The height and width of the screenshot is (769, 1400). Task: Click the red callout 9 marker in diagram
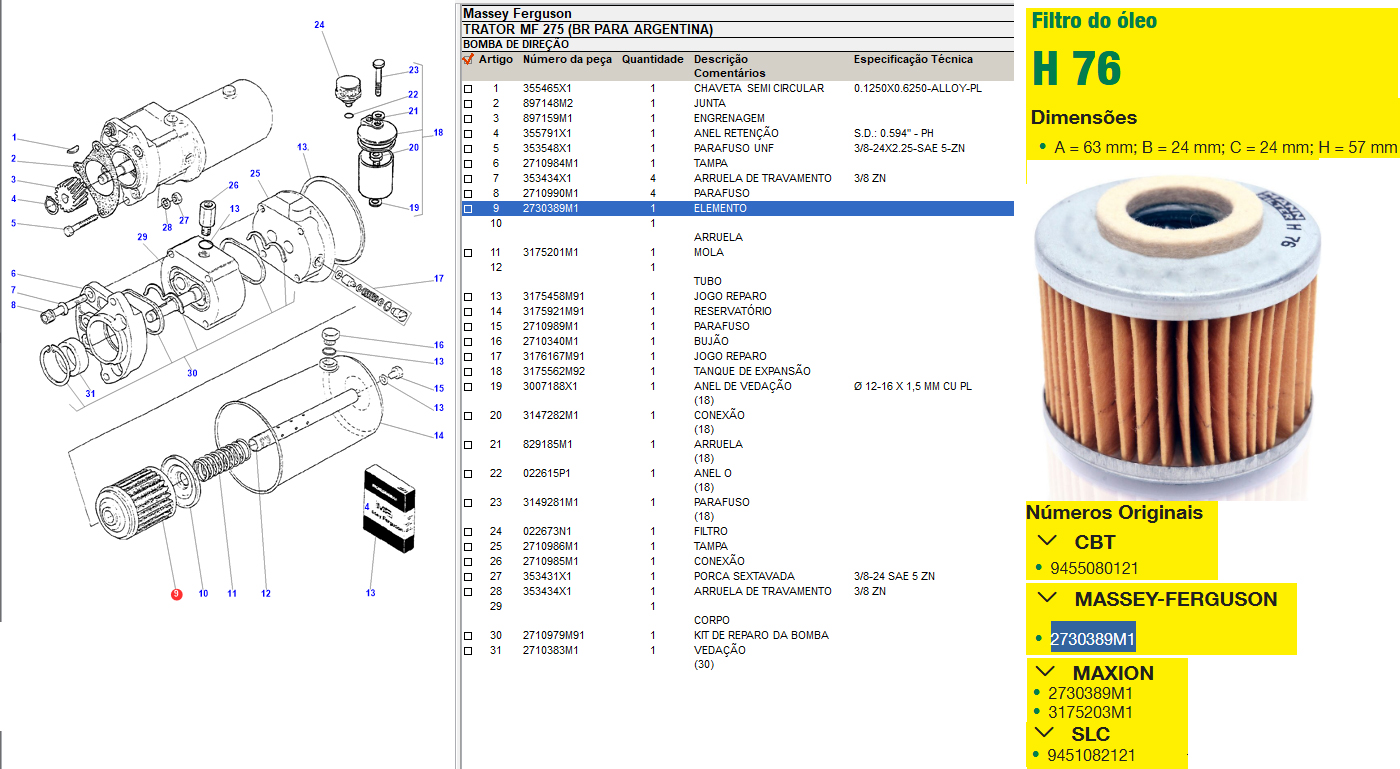click(176, 594)
